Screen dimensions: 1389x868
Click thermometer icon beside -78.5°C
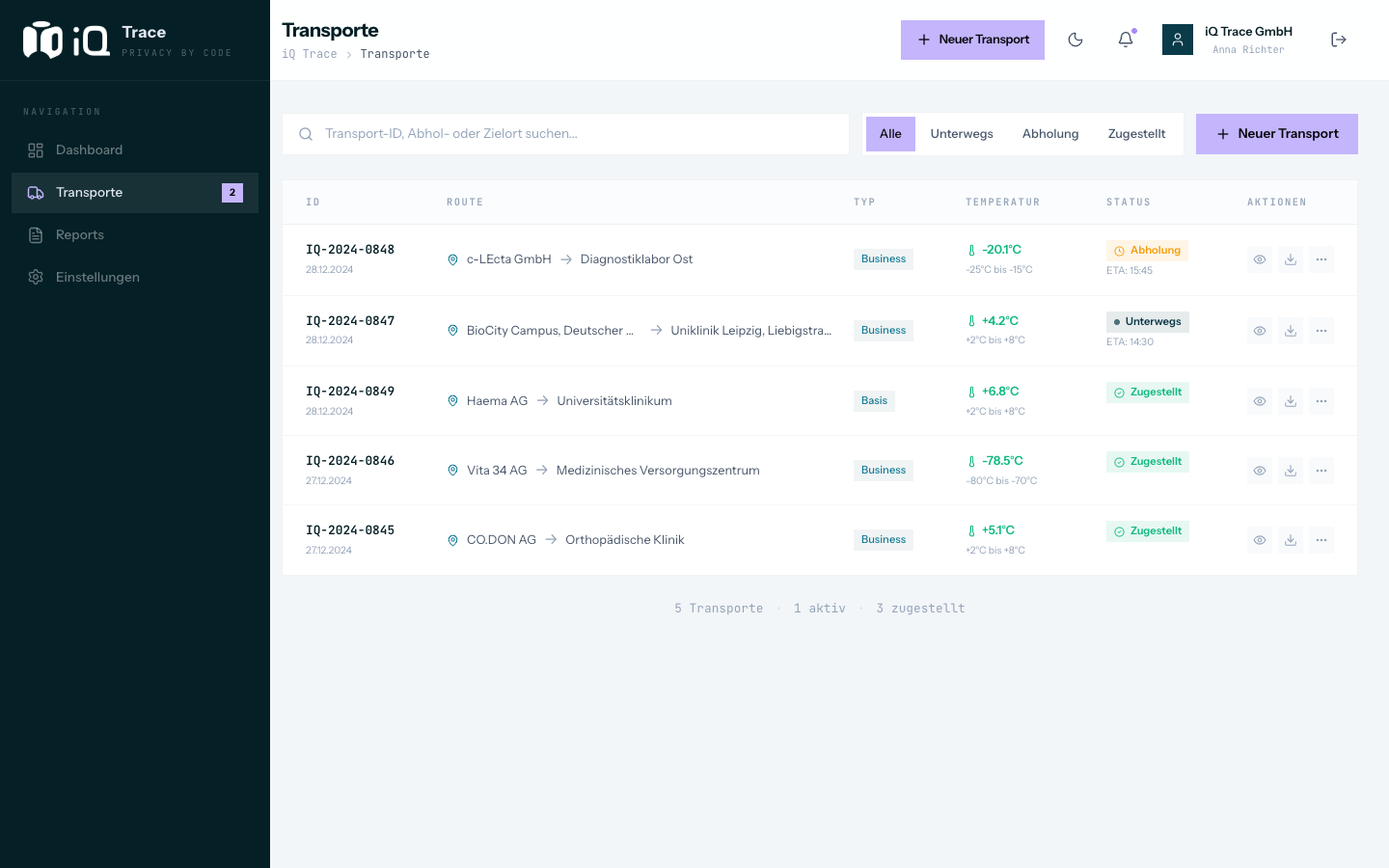pyautogui.click(x=971, y=461)
